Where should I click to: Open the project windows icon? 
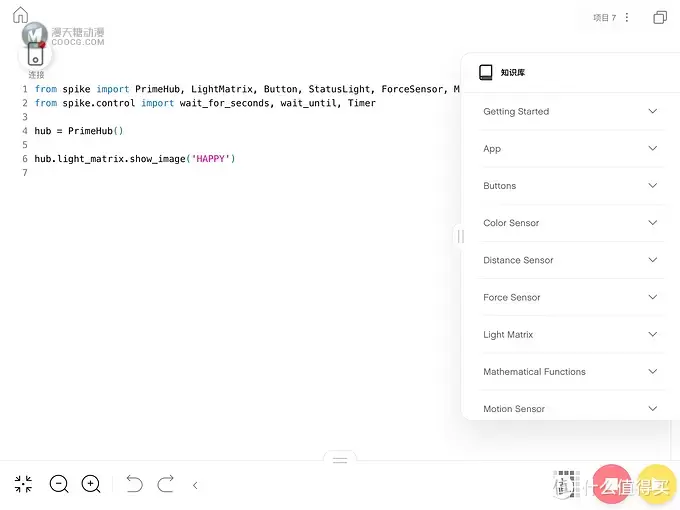click(660, 17)
